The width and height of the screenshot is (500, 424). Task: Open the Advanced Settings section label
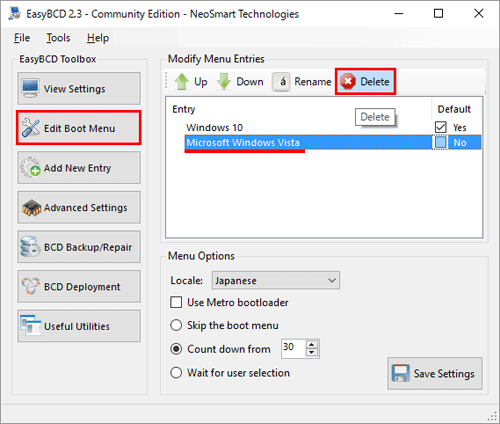click(x=86, y=208)
